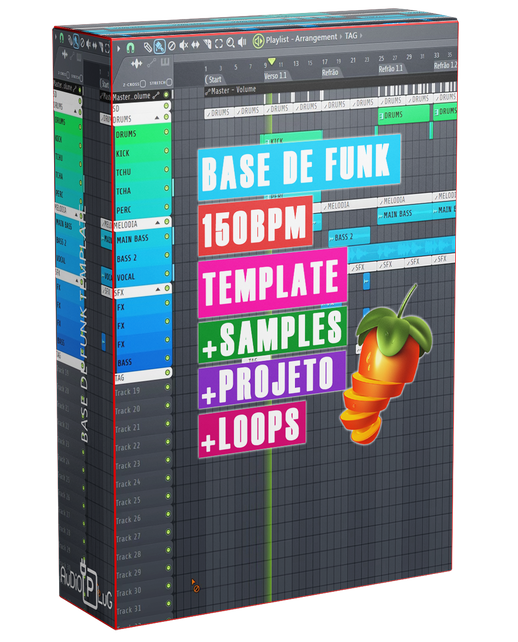Focus audio clips waveform icon

136,64
